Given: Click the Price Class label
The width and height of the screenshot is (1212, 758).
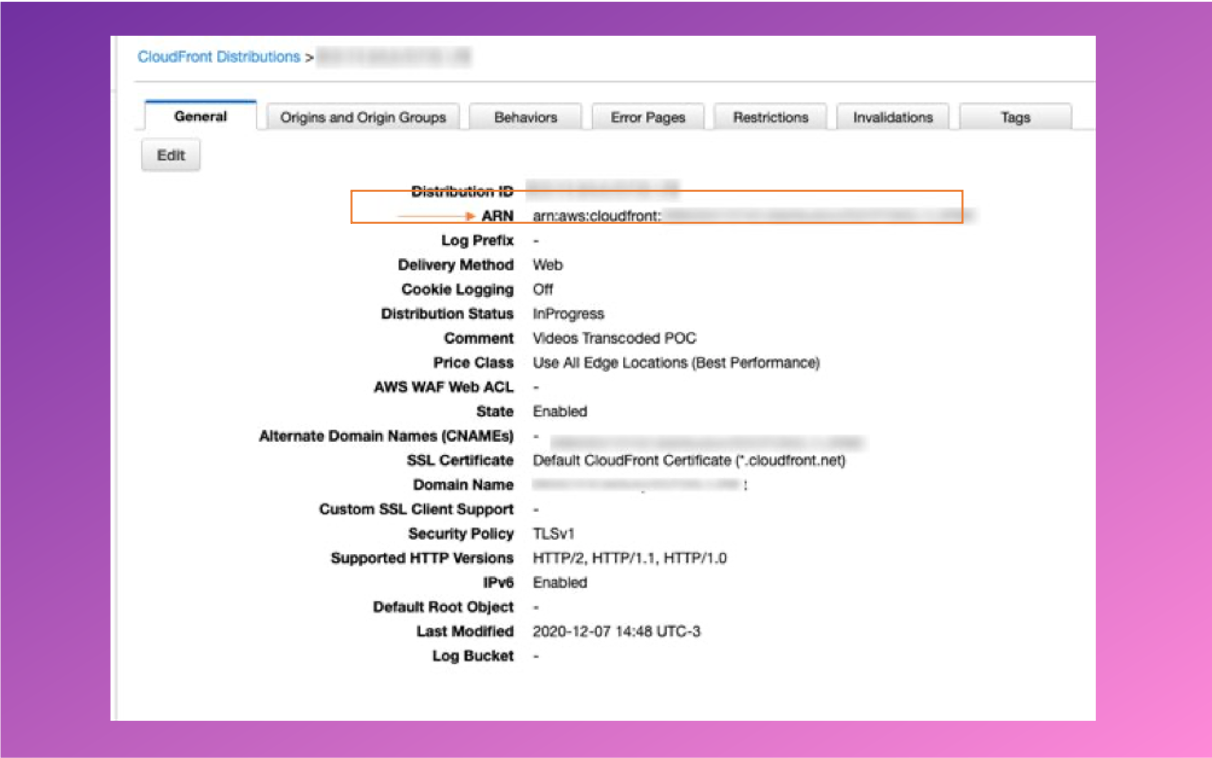Looking at the screenshot, I should [474, 363].
